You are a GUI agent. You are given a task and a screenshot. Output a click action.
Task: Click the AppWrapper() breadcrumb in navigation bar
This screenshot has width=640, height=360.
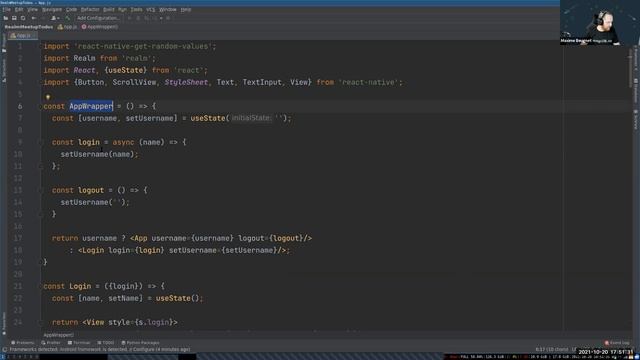pyautogui.click(x=100, y=27)
